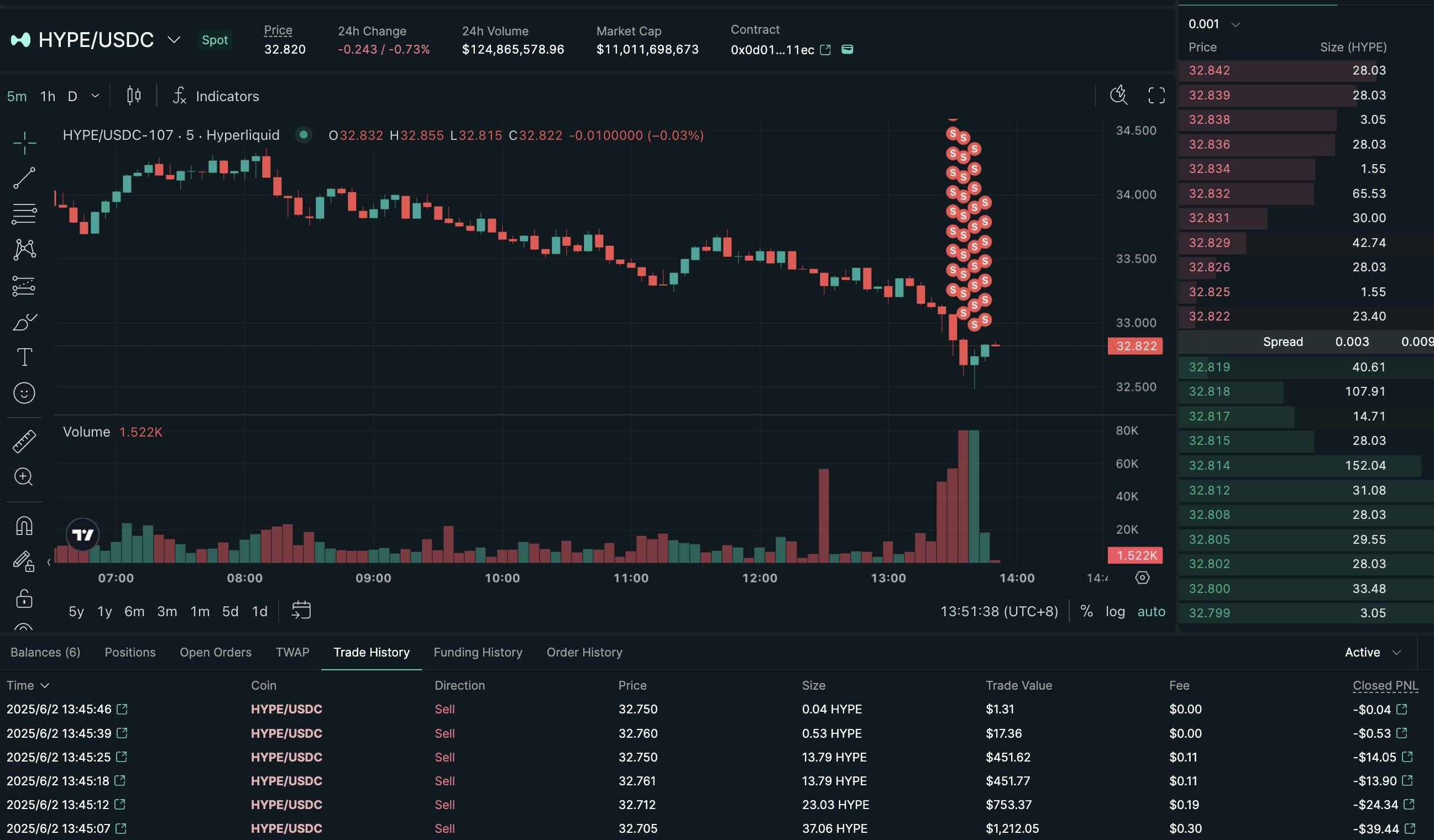The width and height of the screenshot is (1434, 840).
Task: Toggle auto scale on price axis
Action: click(1150, 611)
